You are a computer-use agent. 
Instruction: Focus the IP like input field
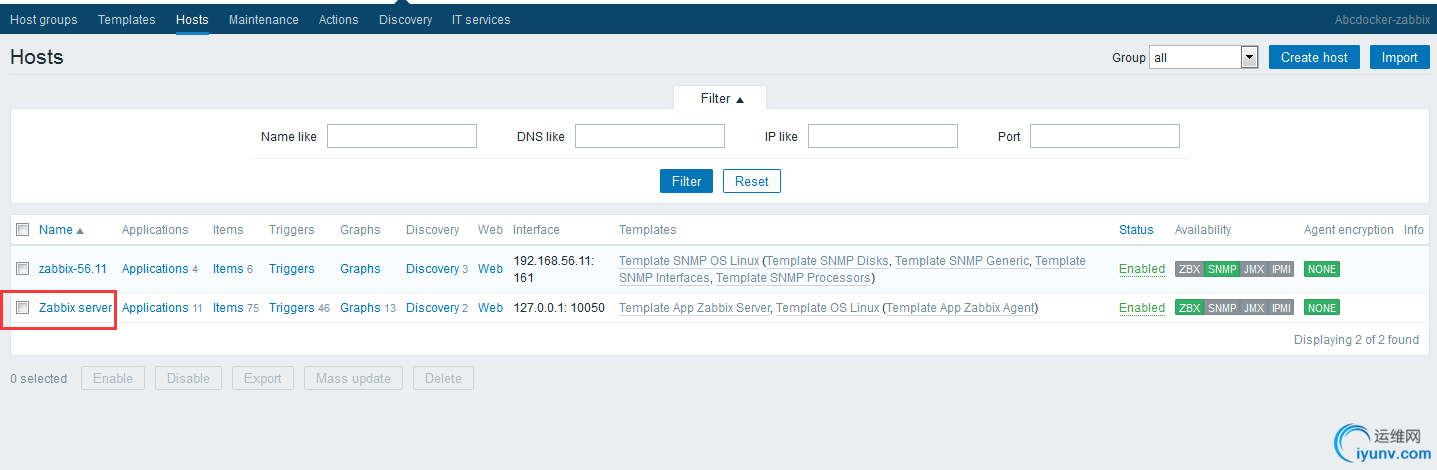(x=883, y=136)
